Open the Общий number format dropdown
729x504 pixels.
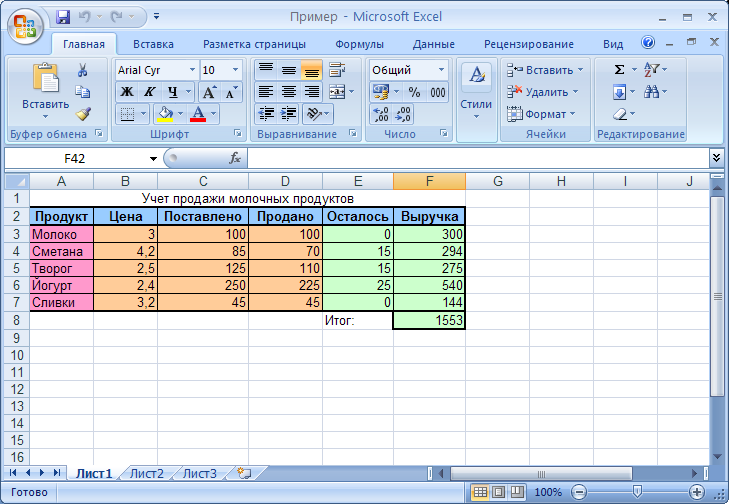[441, 70]
